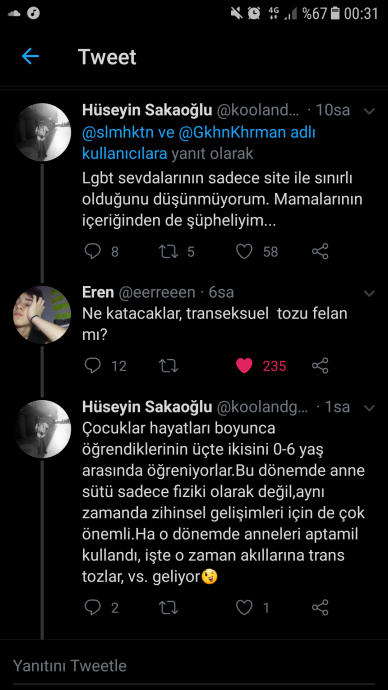Retweet Eren's tweet
The height and width of the screenshot is (690, 388).
click(168, 366)
